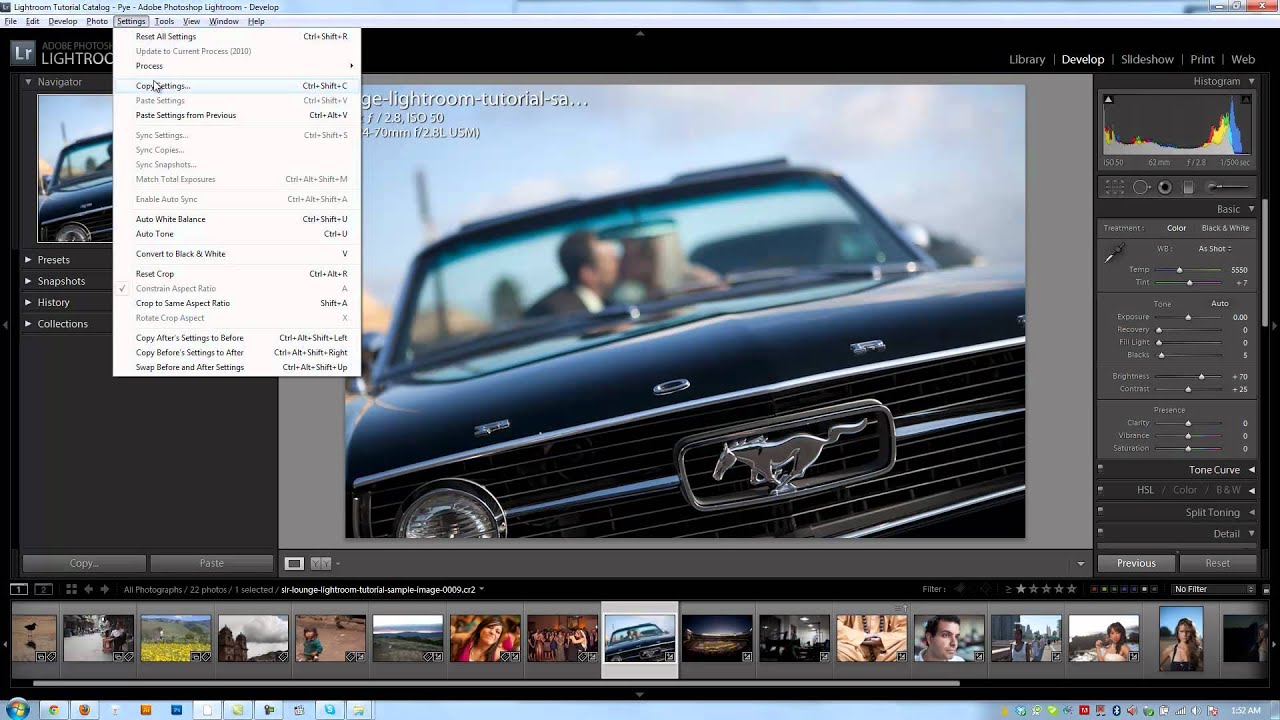The image size is (1280, 720).
Task: Collapse the left panel group arrow
Action: pos(4,324)
